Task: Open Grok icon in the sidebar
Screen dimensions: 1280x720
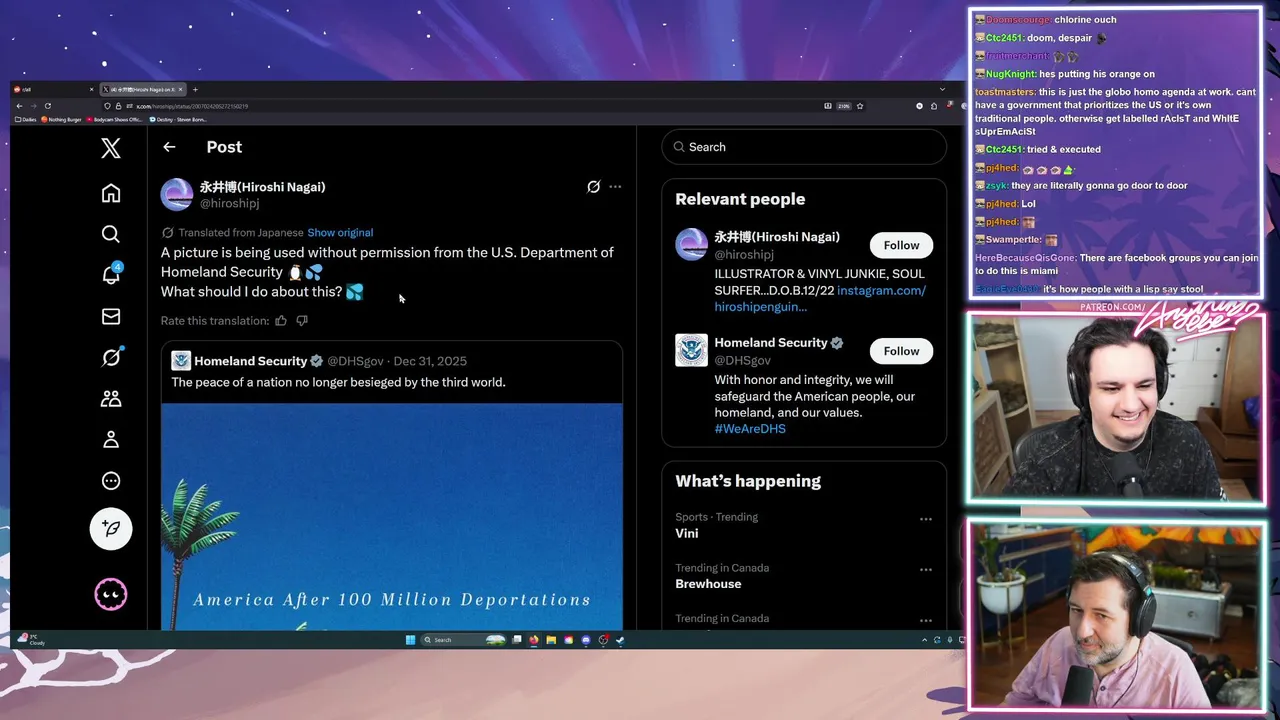Action: (x=111, y=357)
